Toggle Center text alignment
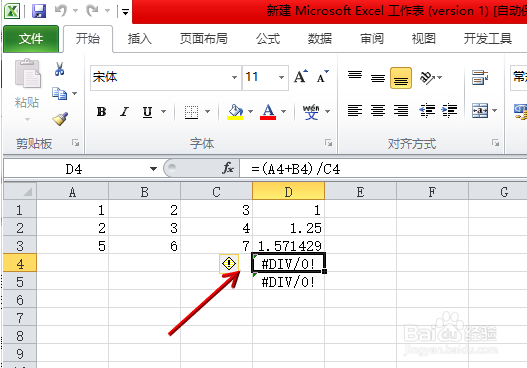 pyautogui.click(x=378, y=110)
